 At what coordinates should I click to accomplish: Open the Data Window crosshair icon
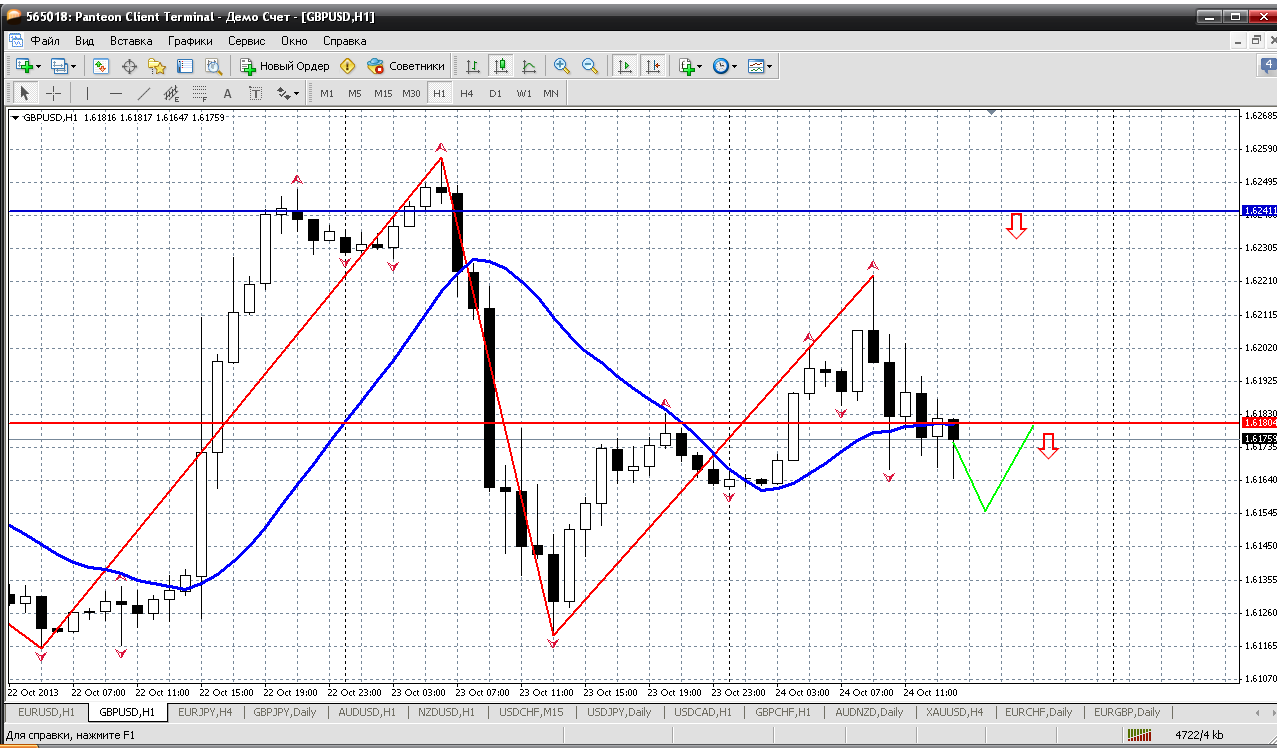[129, 66]
